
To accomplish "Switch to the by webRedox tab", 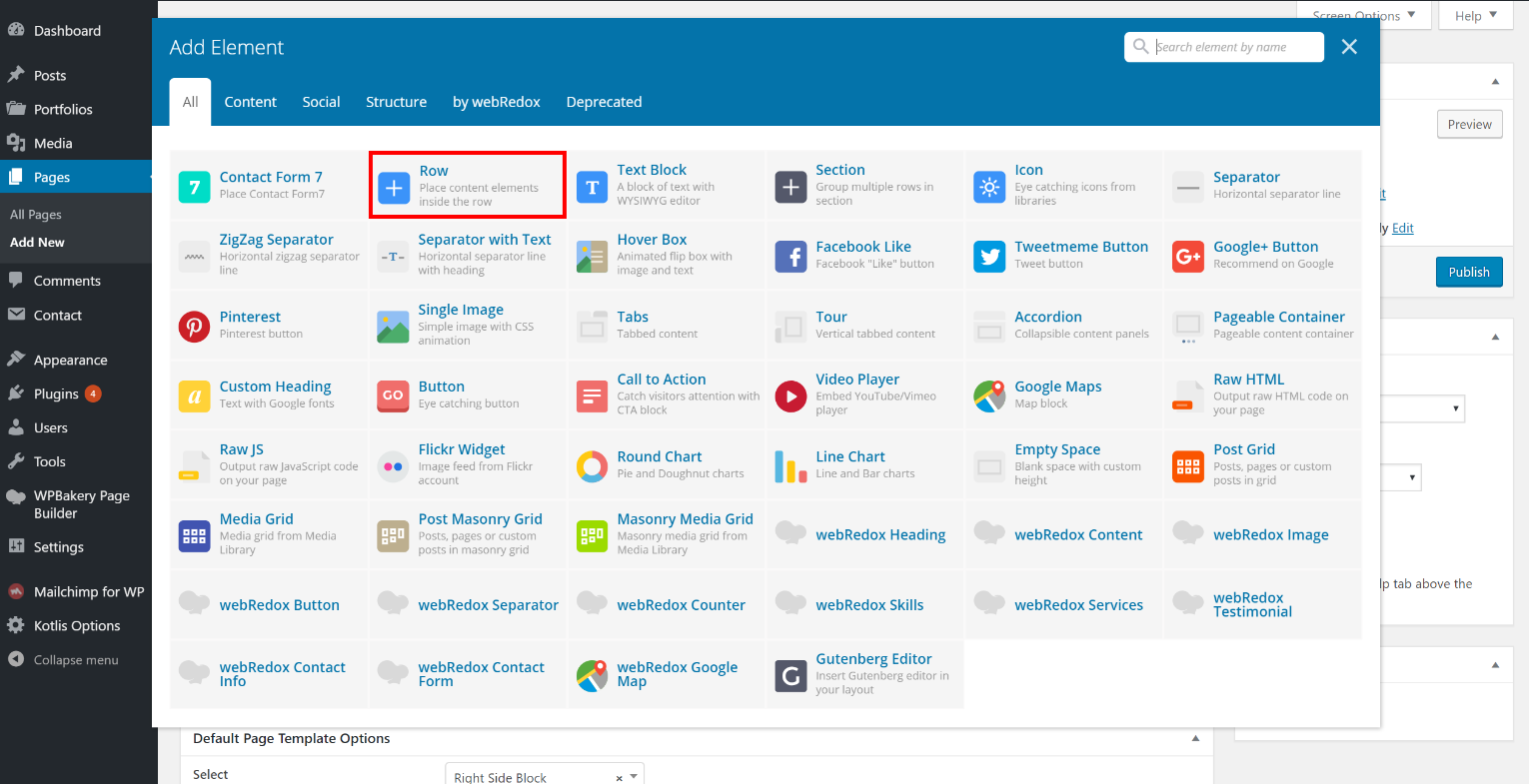I will 496,102.
